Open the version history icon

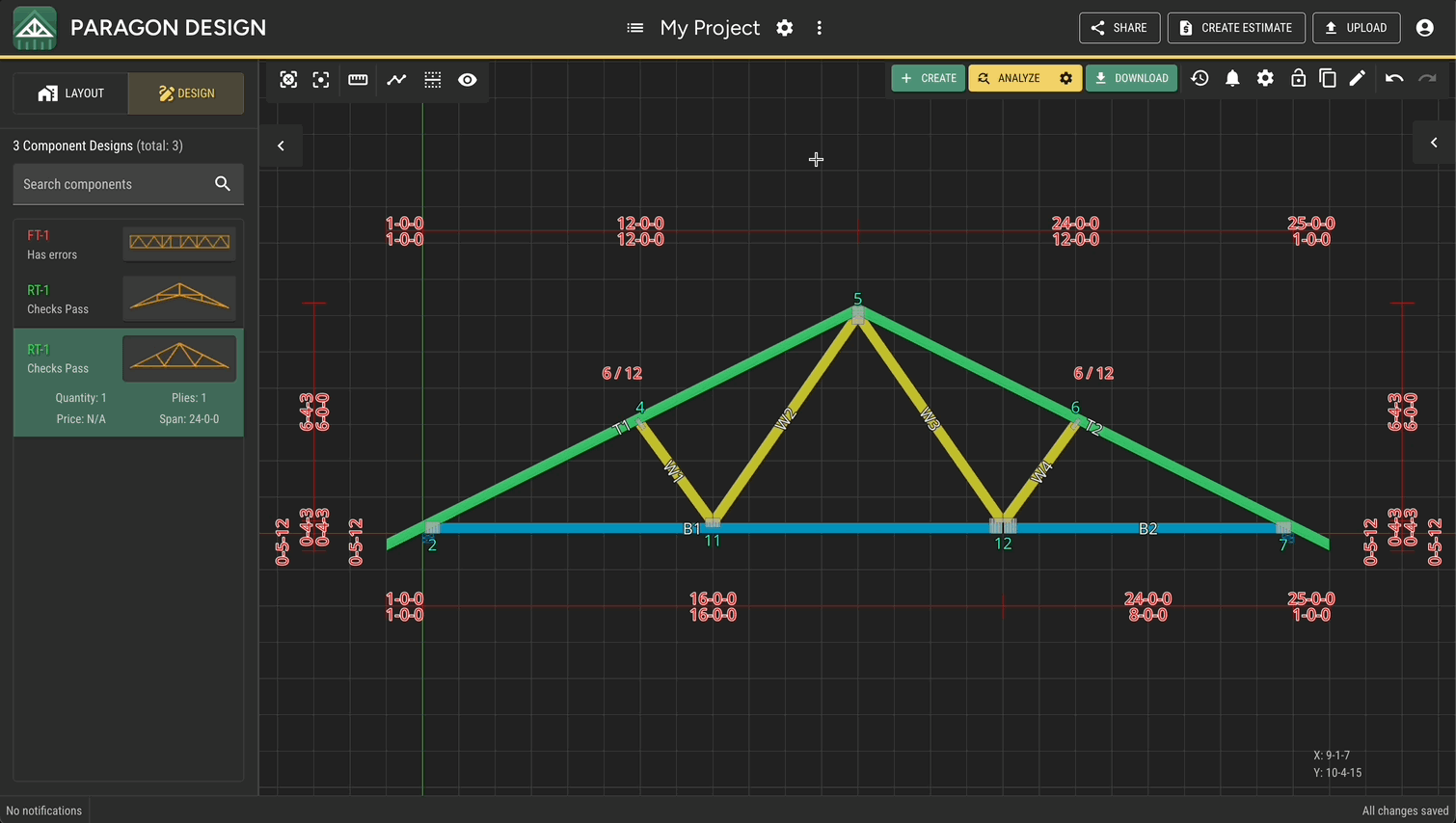[1200, 78]
